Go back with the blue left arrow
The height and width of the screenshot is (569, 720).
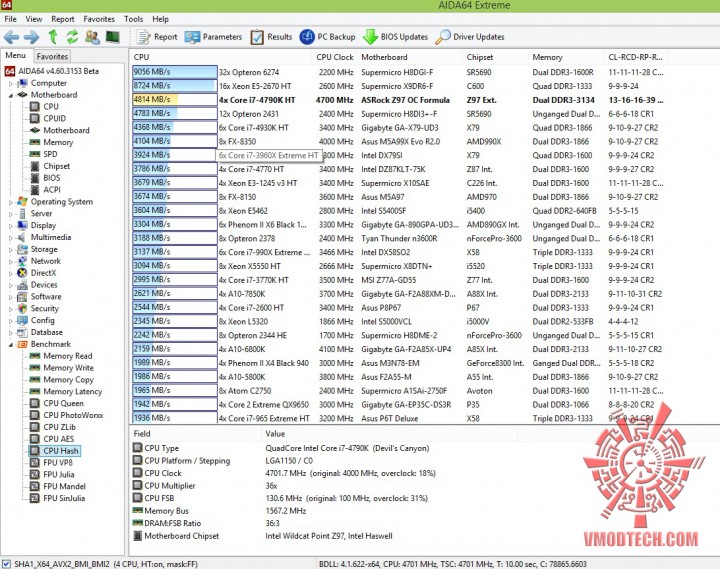coord(11,37)
